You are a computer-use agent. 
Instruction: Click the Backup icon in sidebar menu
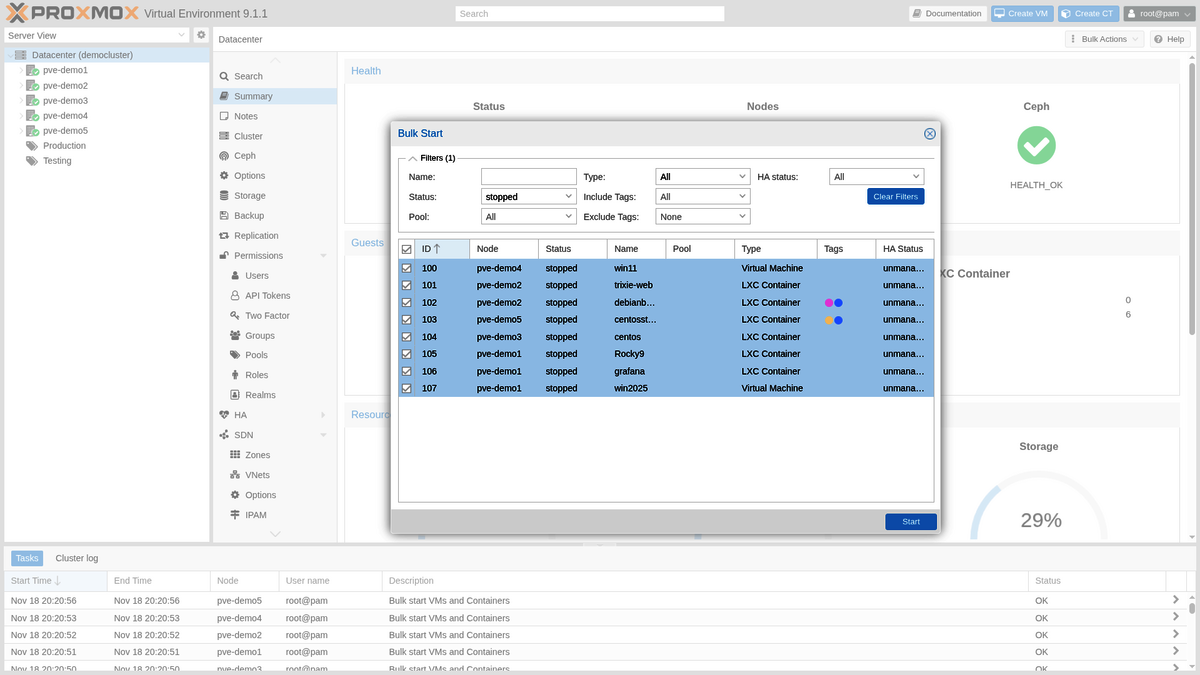coord(224,216)
